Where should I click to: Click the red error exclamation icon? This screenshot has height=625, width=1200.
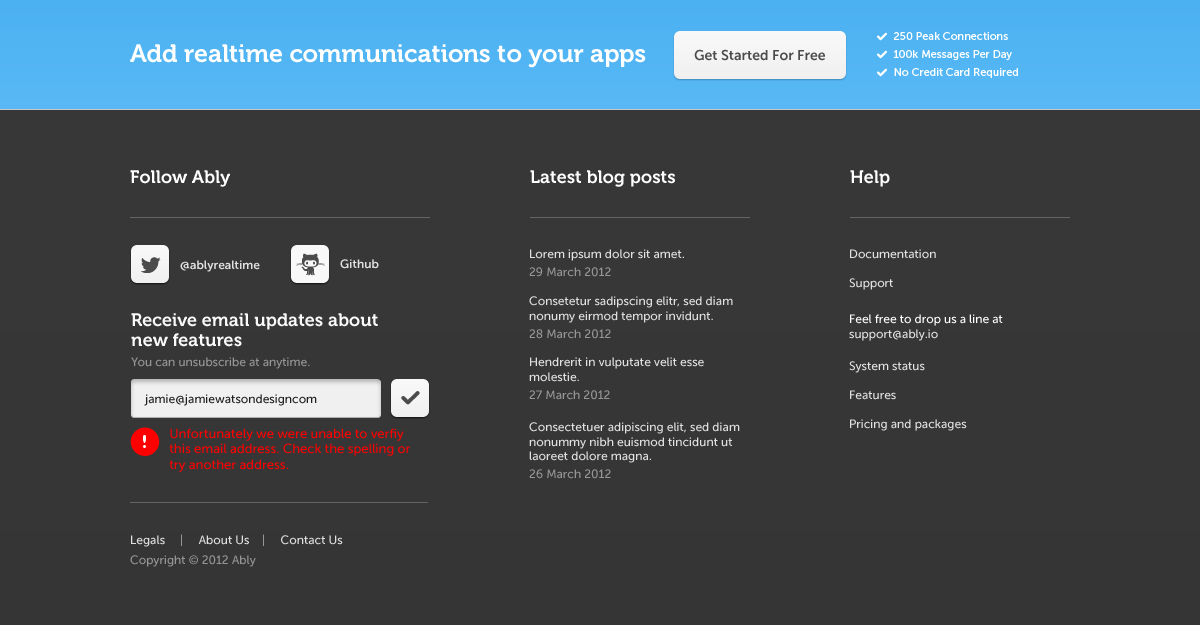(145, 441)
